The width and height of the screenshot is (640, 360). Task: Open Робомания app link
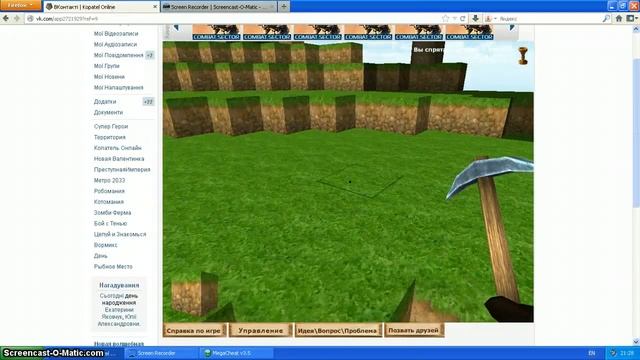[109, 191]
